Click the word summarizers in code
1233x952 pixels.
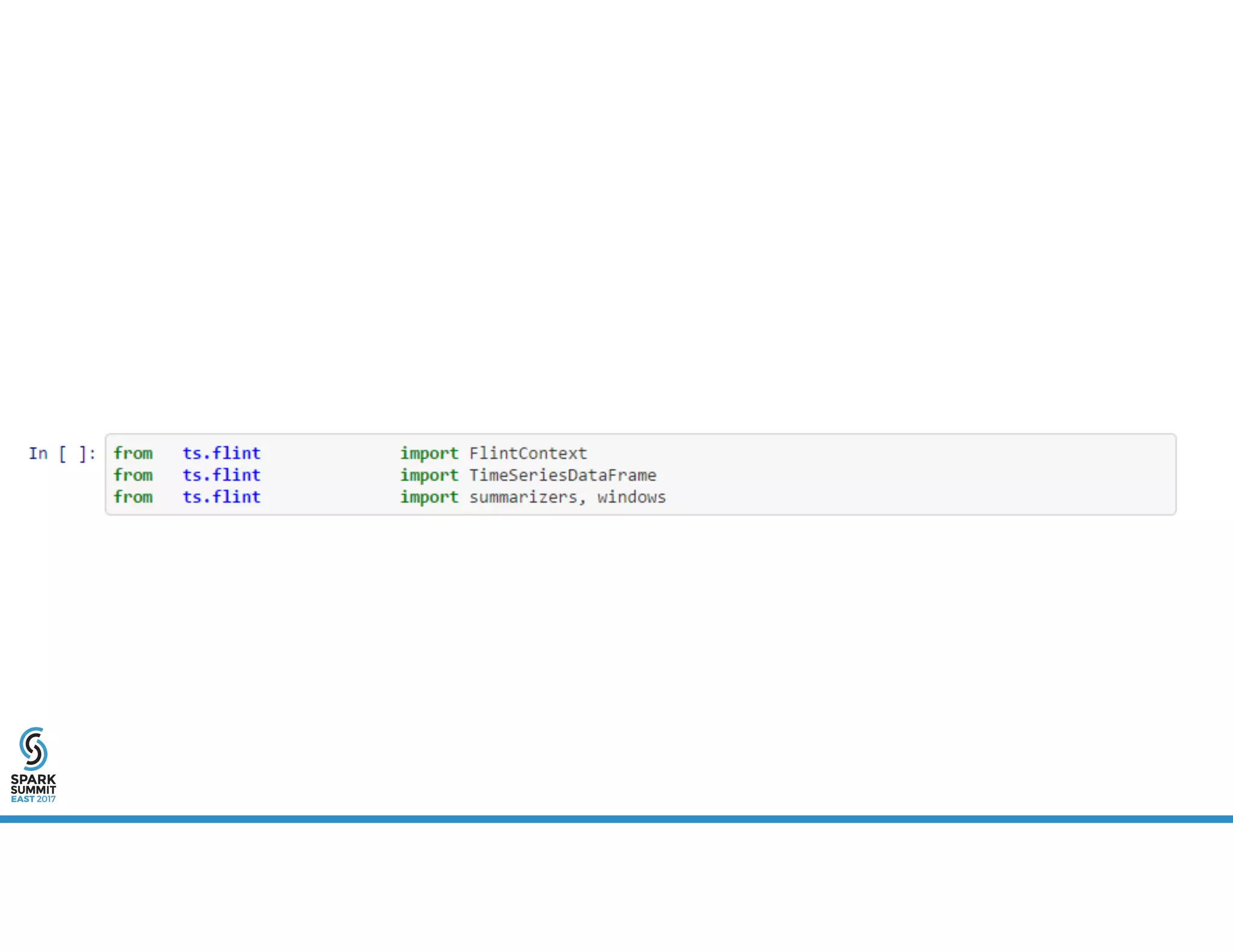click(523, 497)
